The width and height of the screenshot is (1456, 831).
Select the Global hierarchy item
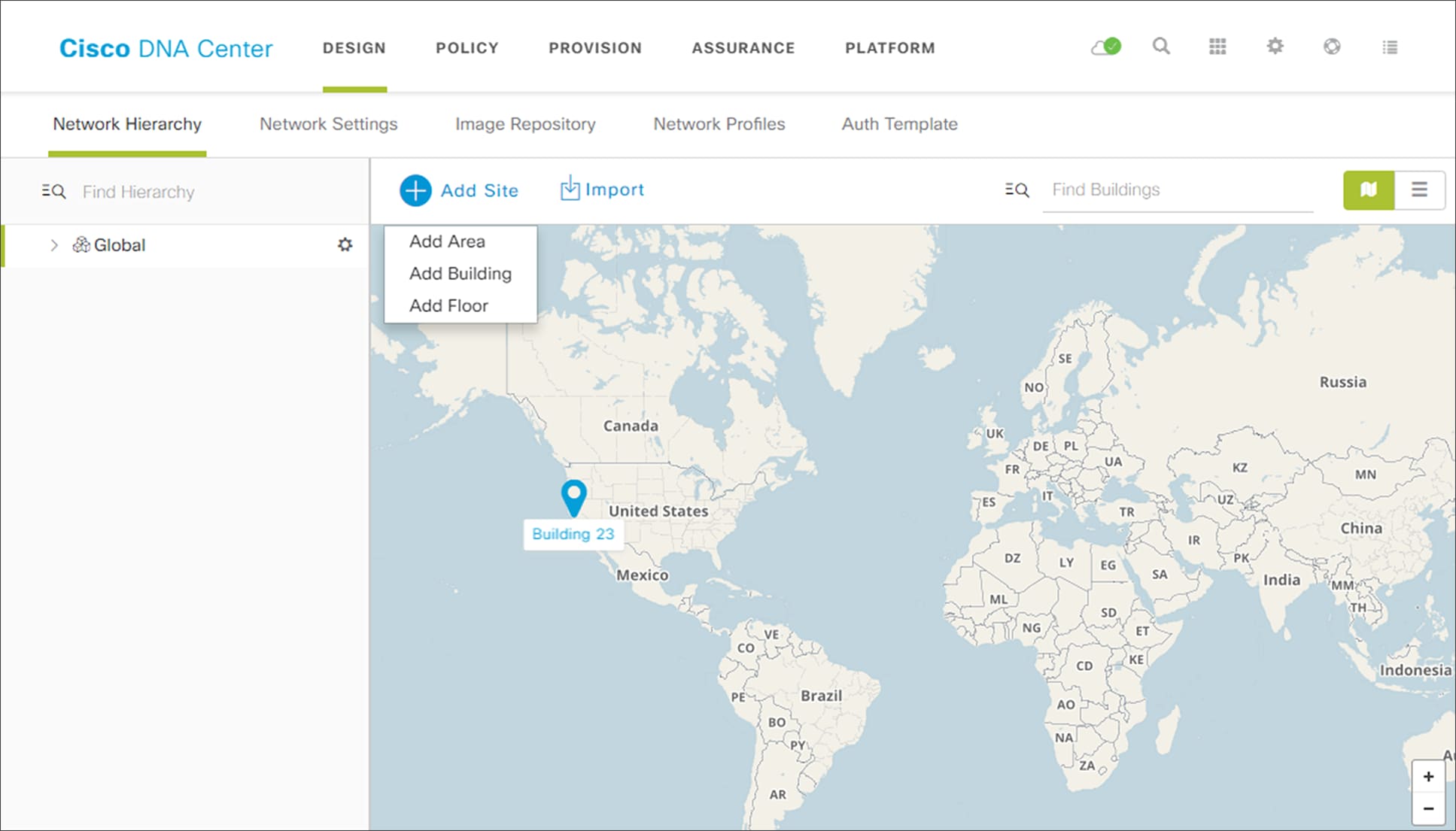pos(185,245)
